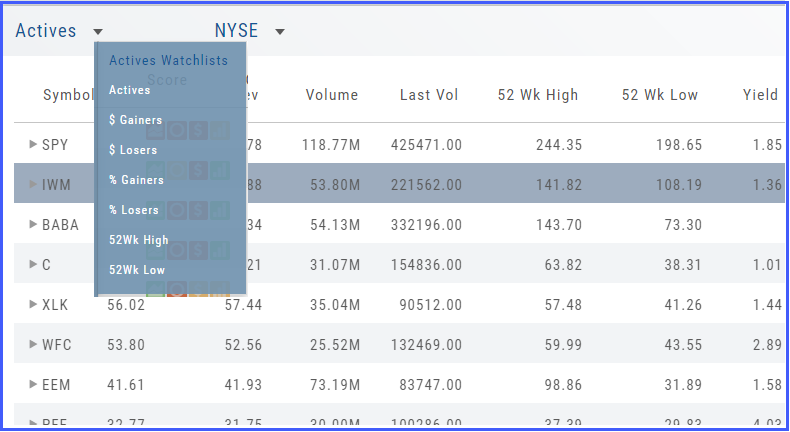The height and width of the screenshot is (432, 790).
Task: Expand the IWM row triangle
Action: [33, 185]
